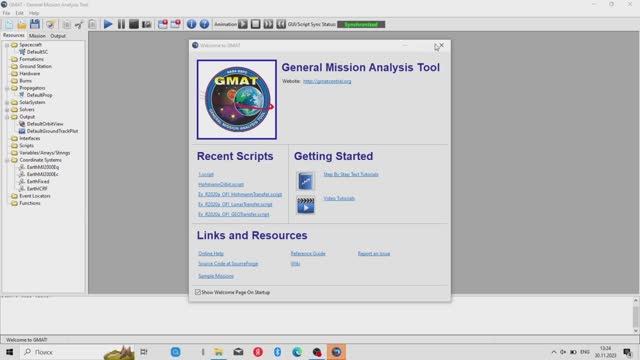Click the GMAT logo image
The image size is (640, 360).
(x=237, y=100)
